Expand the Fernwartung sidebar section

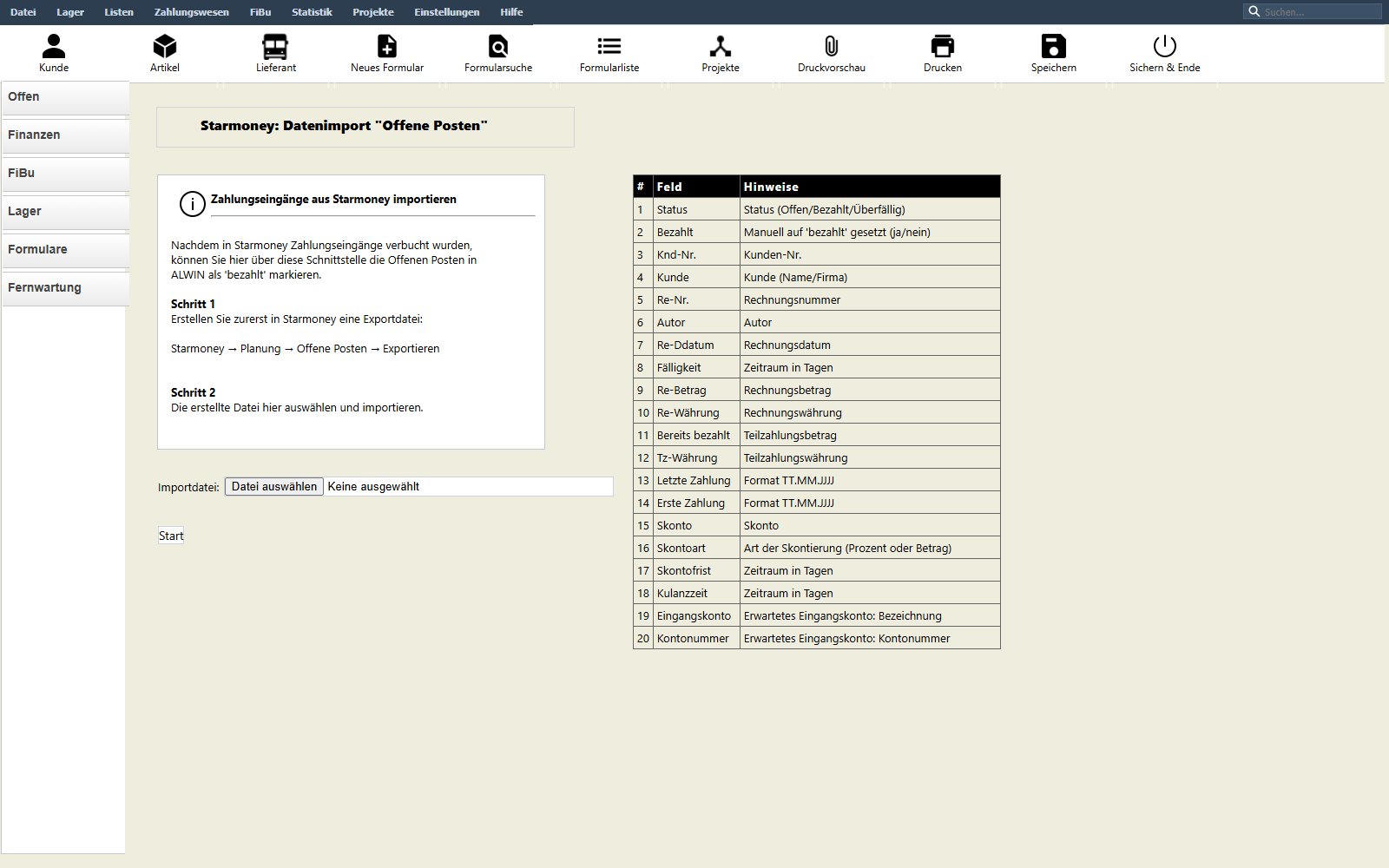coord(65,288)
